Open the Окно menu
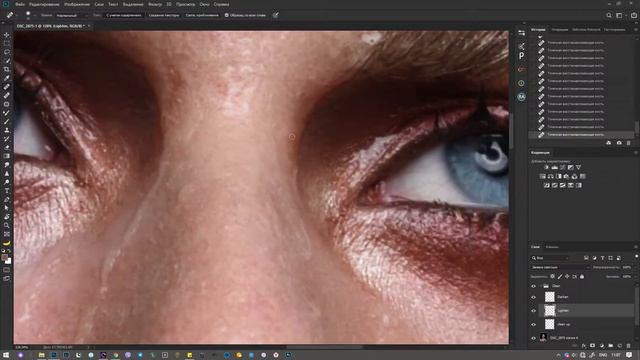This screenshot has height=360, width=640. click(204, 4)
